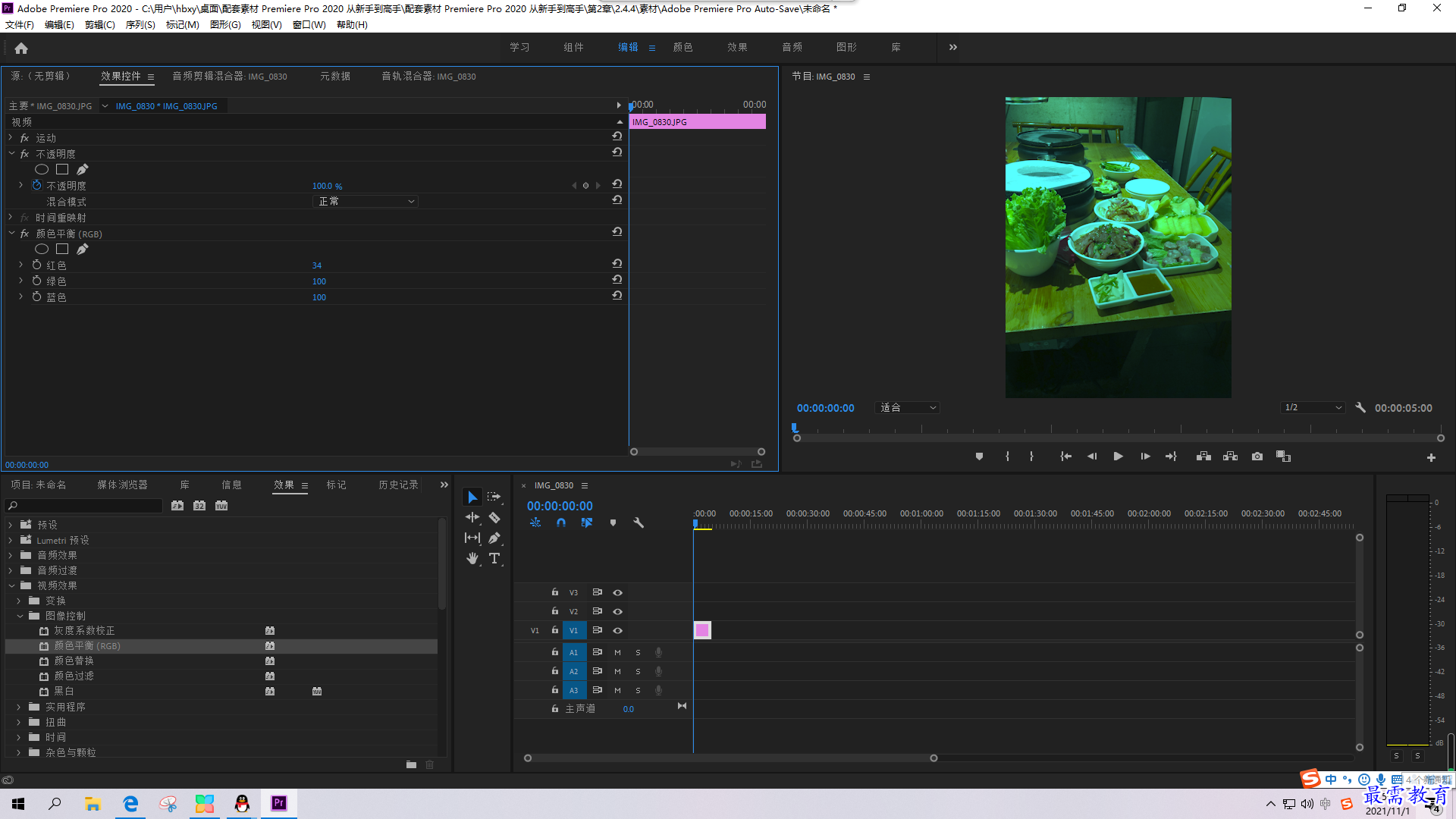Open the 文件(F) menu
The image size is (1456, 819).
coord(20,25)
